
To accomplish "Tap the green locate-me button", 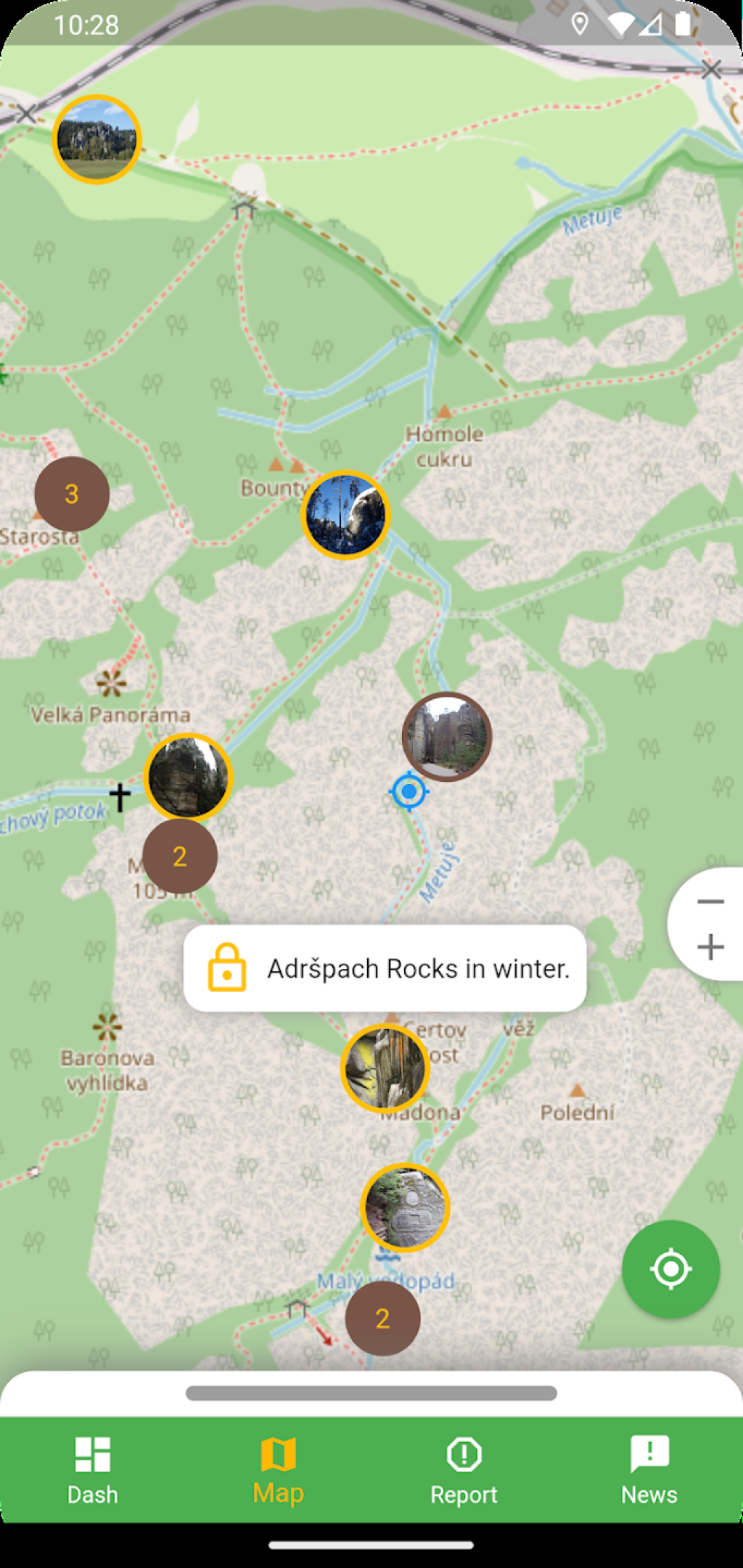I will (670, 1269).
